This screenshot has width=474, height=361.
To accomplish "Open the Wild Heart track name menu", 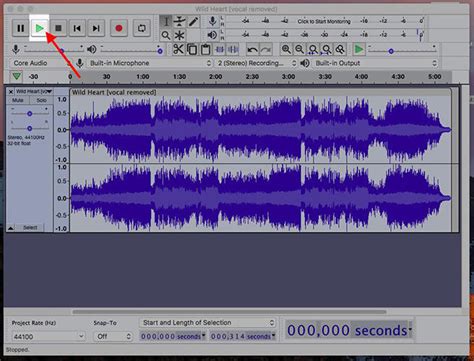I will [x=34, y=91].
